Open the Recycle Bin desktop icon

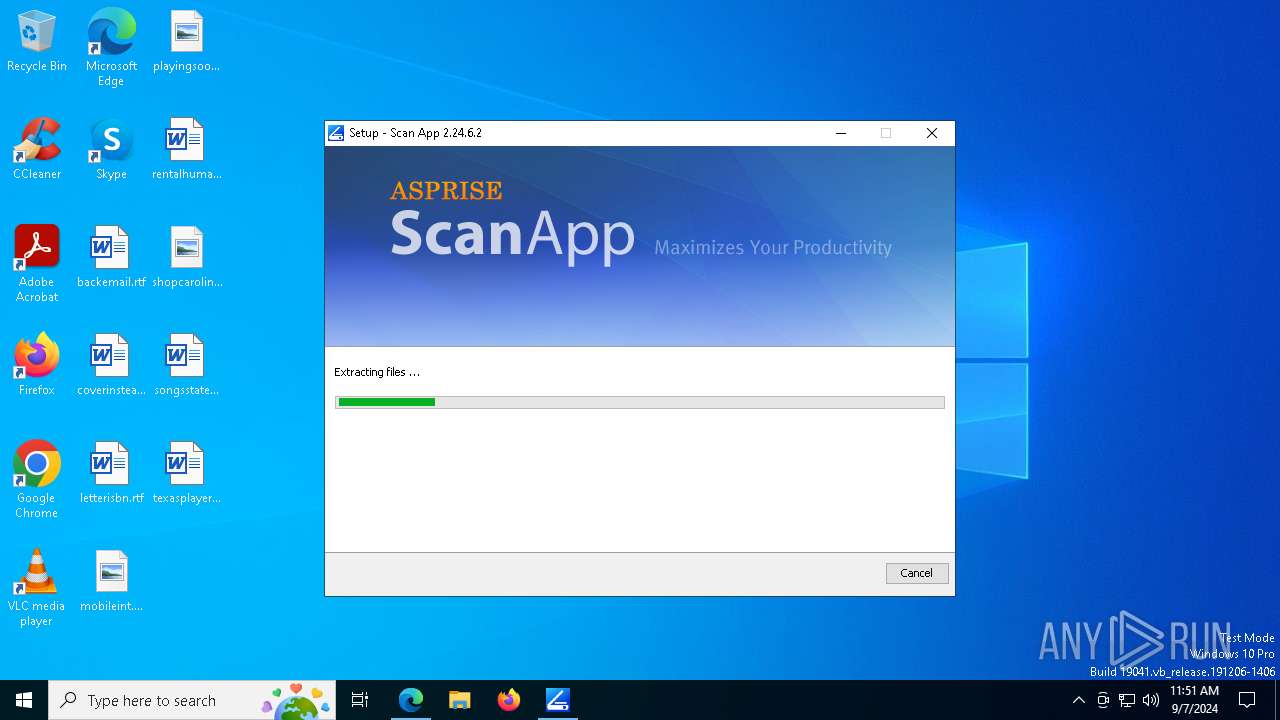click(x=37, y=42)
